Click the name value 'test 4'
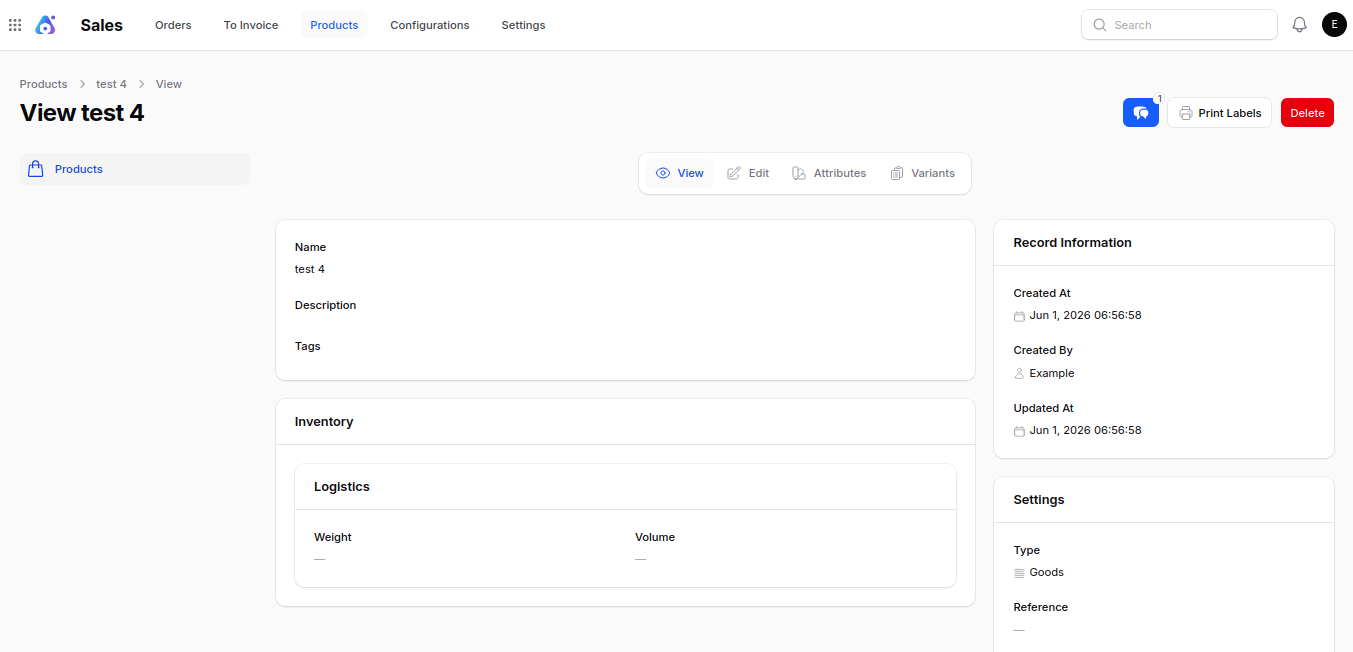Screen dimensions: 1353x652 (x=310, y=269)
